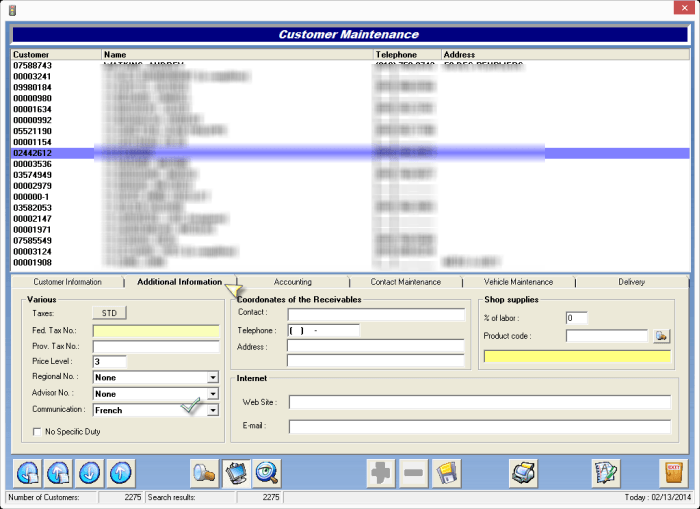Click yellow product description field
Image resolution: width=700 pixels, height=509 pixels.
(577, 356)
